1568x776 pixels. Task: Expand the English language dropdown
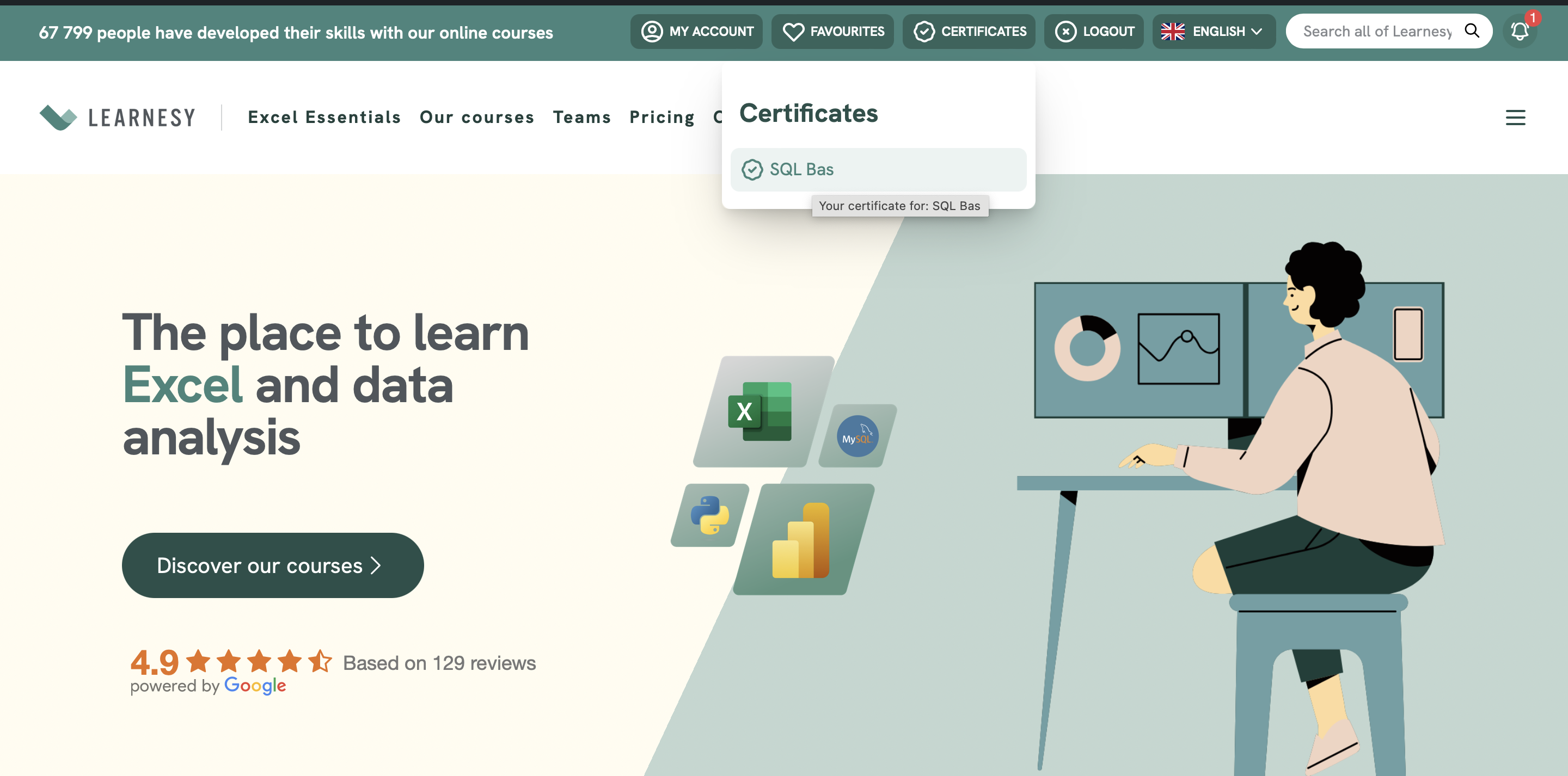point(1213,31)
